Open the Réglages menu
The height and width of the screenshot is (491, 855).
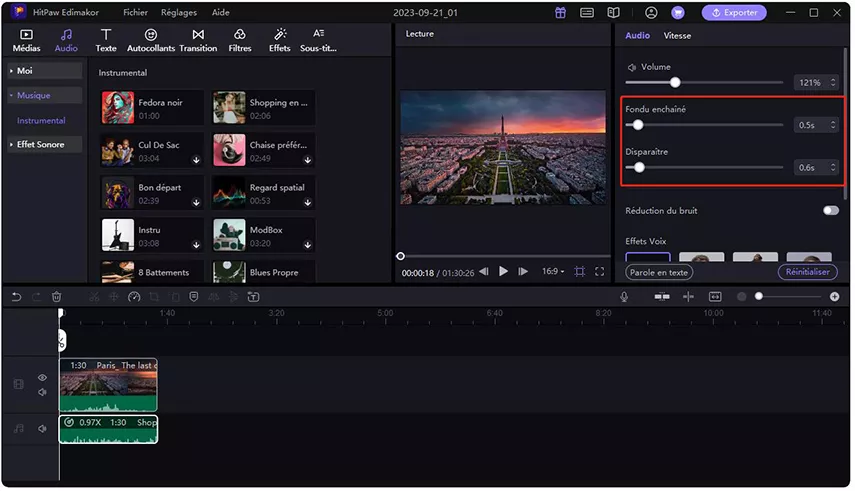point(179,12)
